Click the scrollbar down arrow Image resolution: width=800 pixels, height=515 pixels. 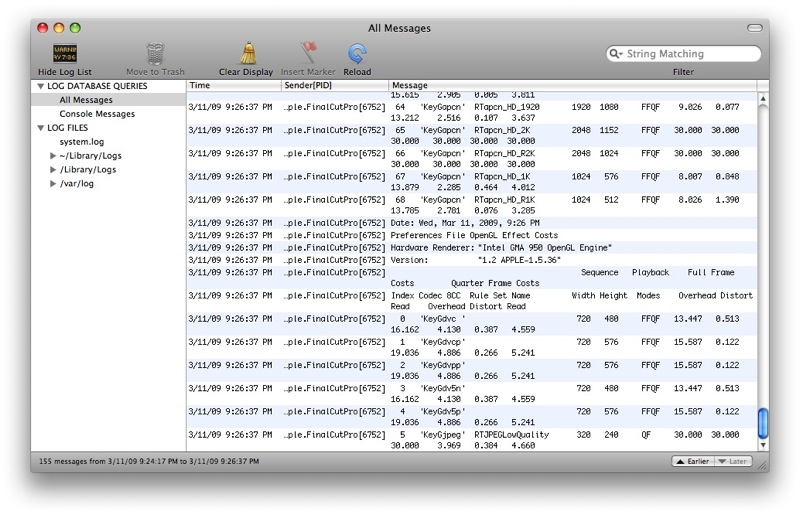(763, 445)
